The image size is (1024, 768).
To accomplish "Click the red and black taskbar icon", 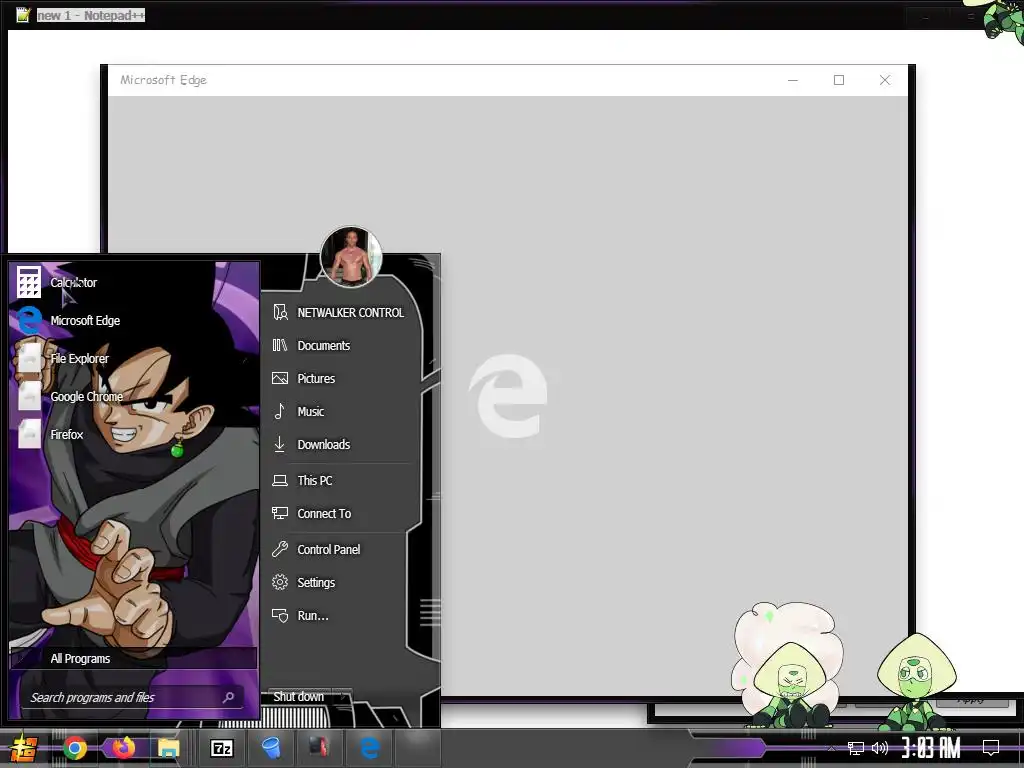I will [x=319, y=748].
